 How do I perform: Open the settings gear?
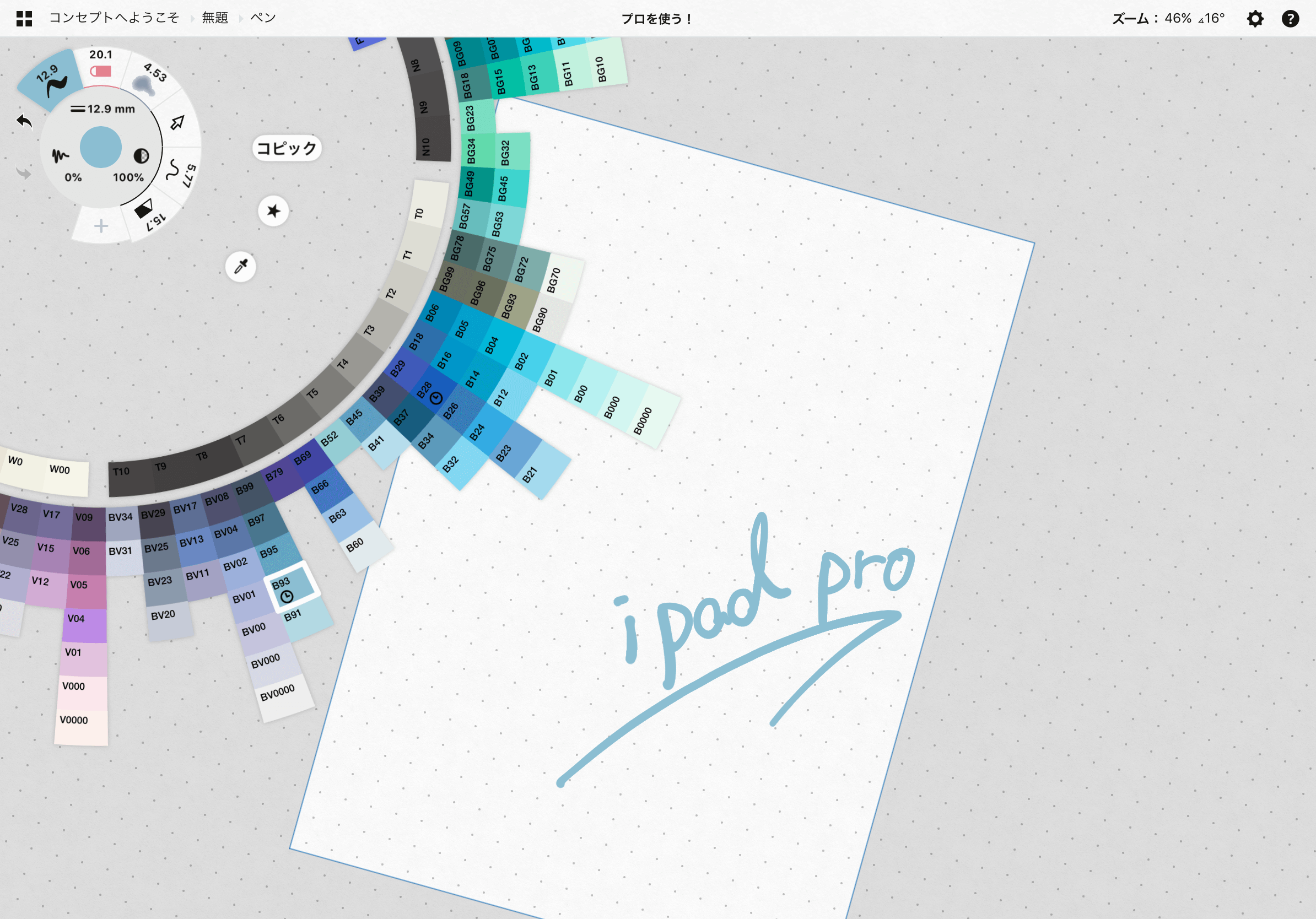coord(1255,19)
